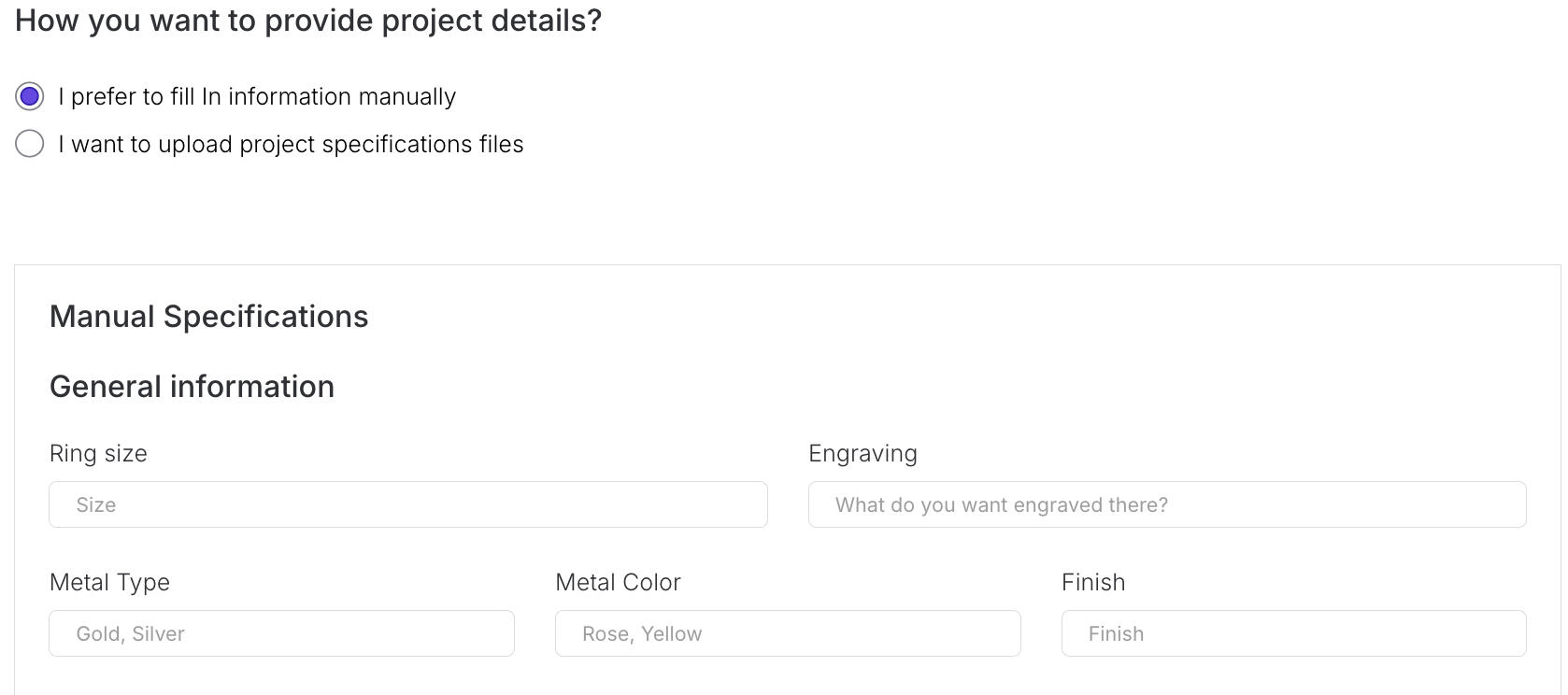Click the 'How you want to provide project details?' heading
1568x695 pixels.
click(308, 20)
